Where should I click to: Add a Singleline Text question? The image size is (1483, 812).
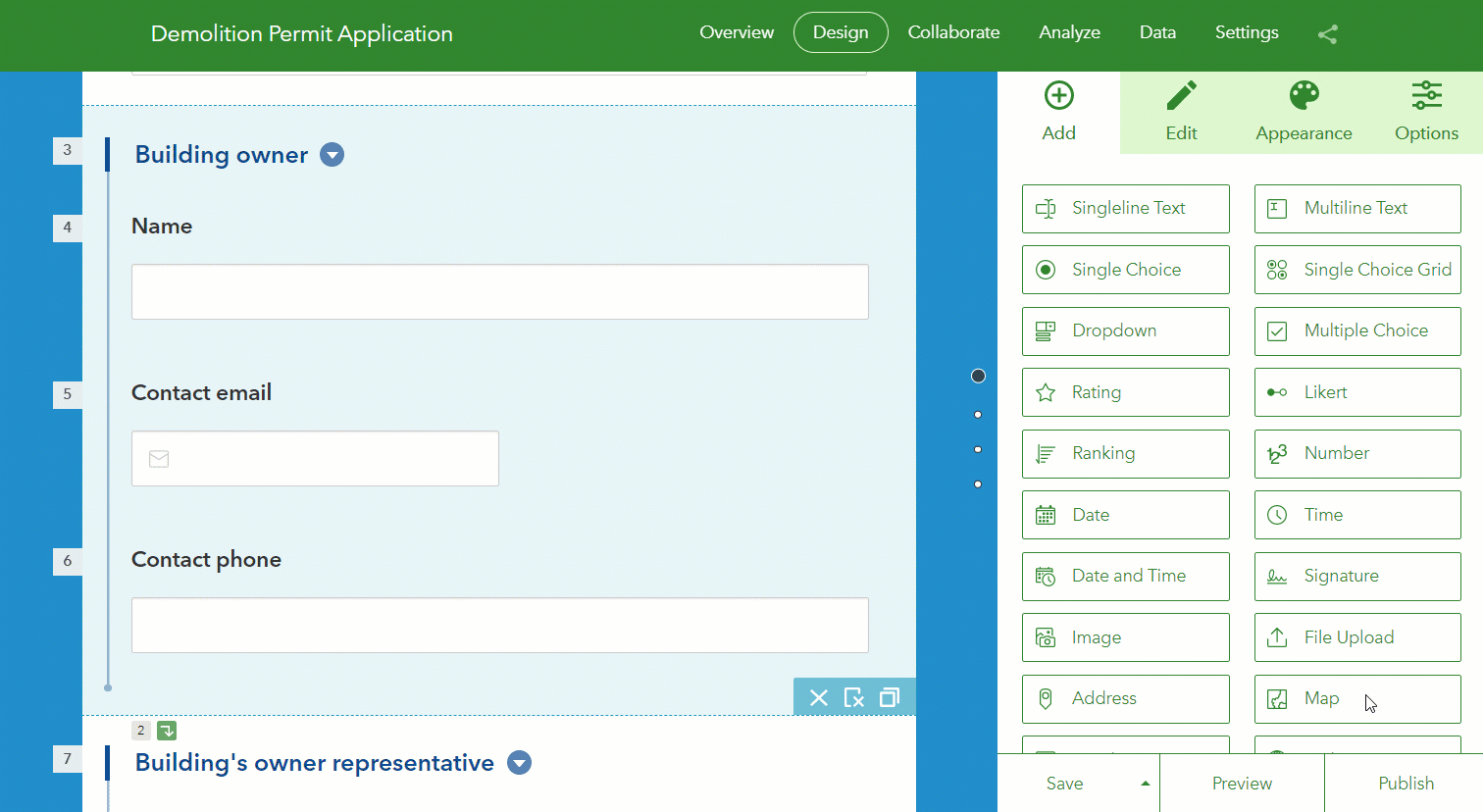[x=1125, y=209]
